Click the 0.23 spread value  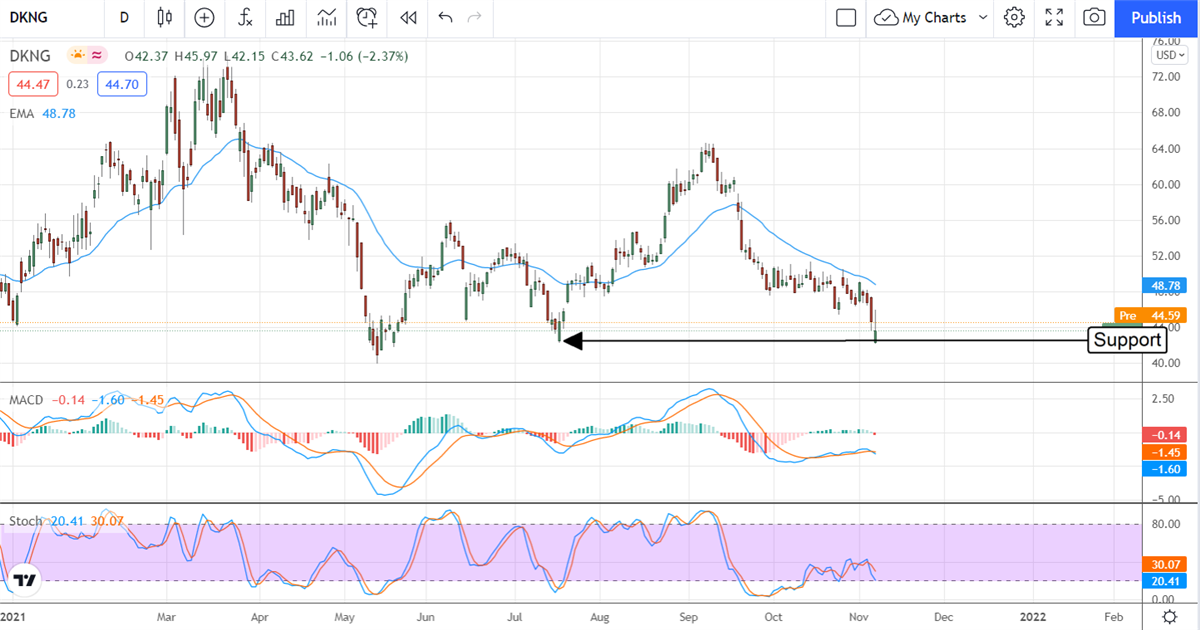[x=77, y=85]
